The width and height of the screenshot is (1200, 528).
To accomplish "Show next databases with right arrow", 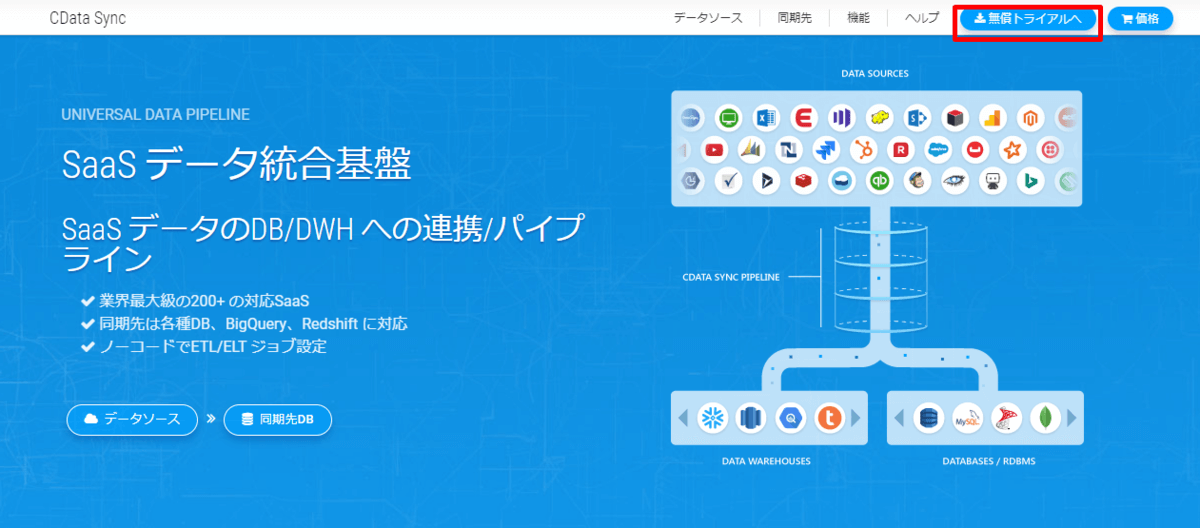I will (x=1073, y=417).
